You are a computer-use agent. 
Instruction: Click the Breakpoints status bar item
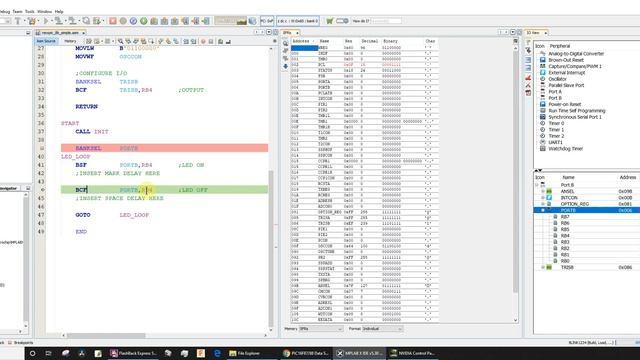(20, 343)
